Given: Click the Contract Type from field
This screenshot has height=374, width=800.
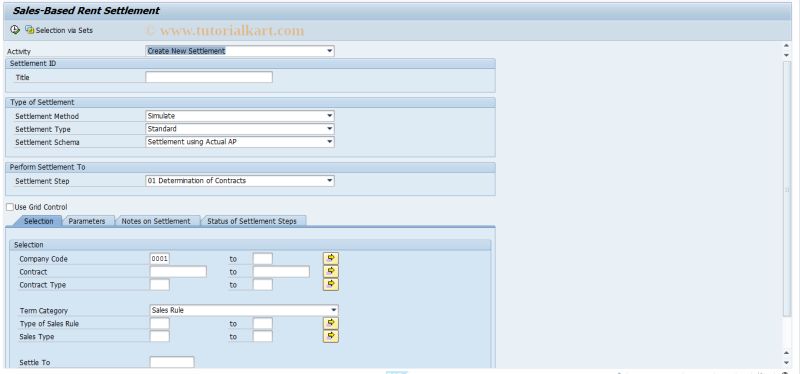Looking at the screenshot, I should (160, 285).
